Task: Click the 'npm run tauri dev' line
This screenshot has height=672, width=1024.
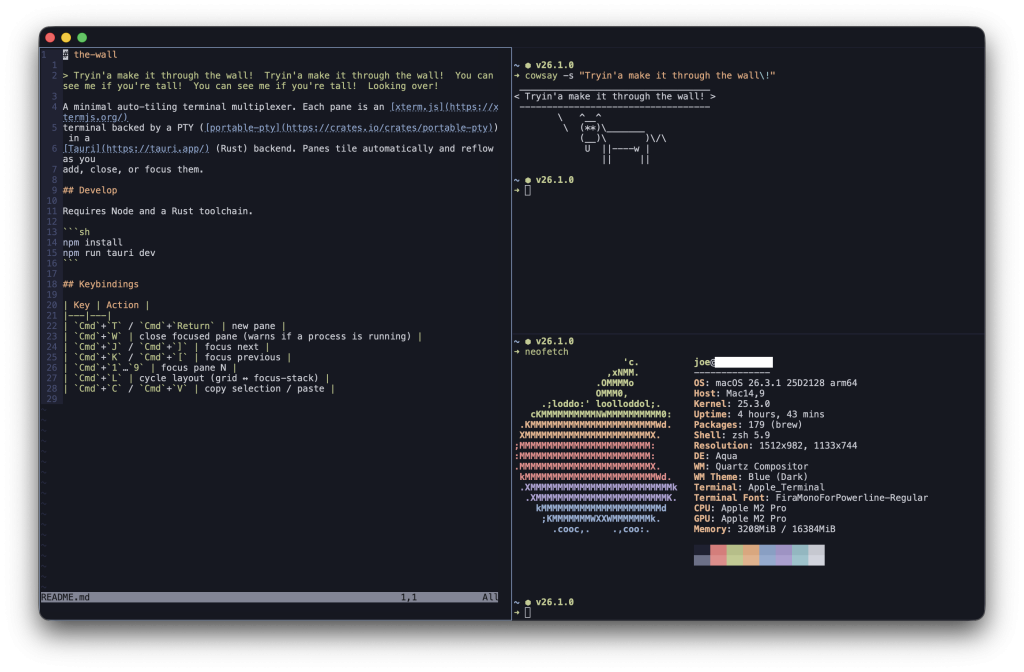Action: click(x=109, y=253)
